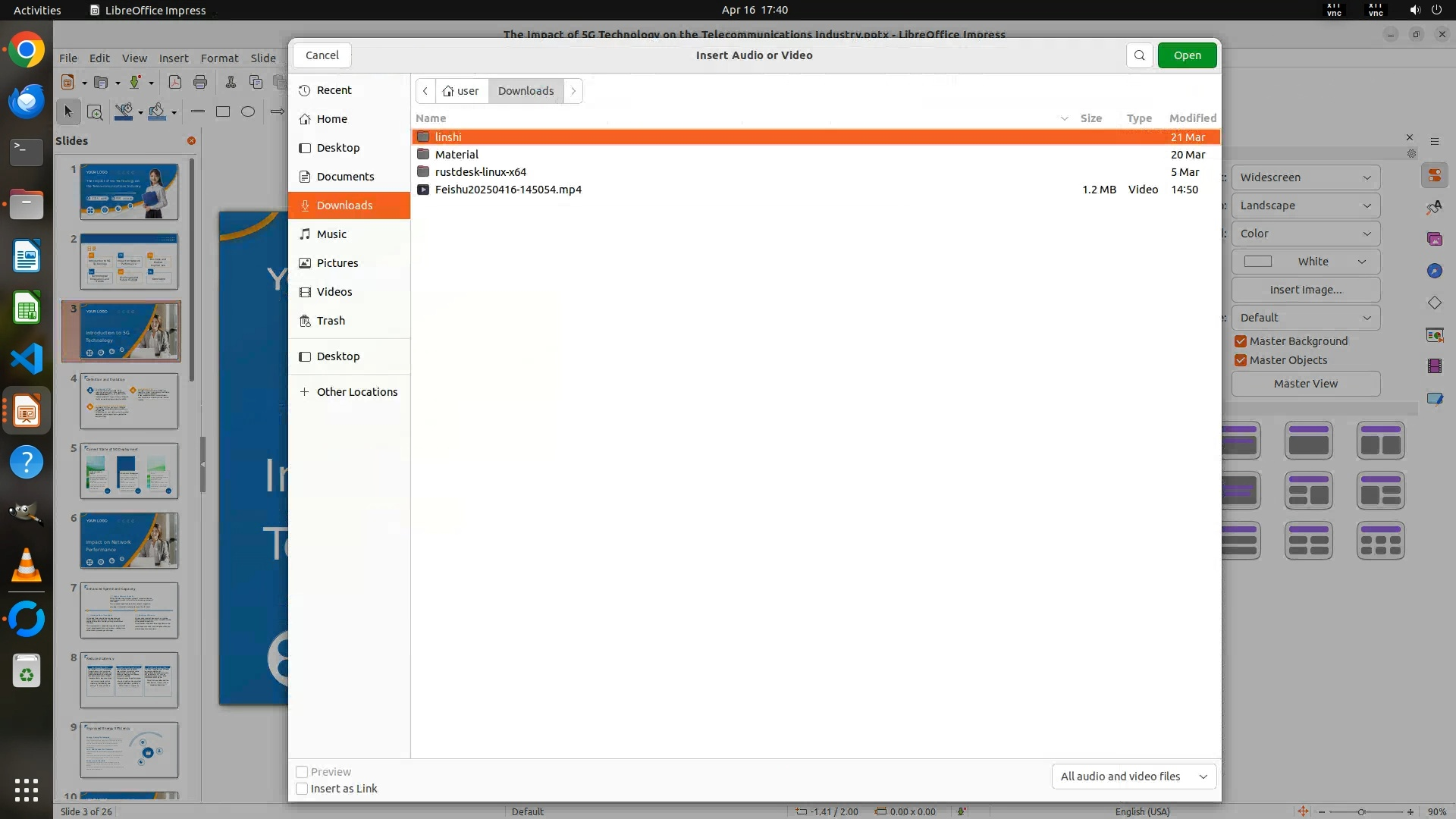Viewport: 1456px width, 819px height.
Task: Click the search icon in file dialog
Action: (x=1139, y=55)
